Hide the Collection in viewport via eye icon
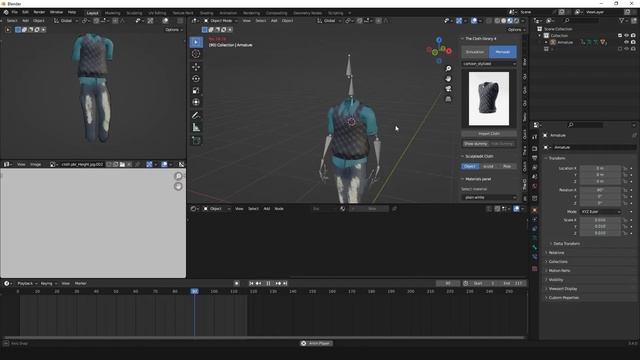 click(x=627, y=36)
